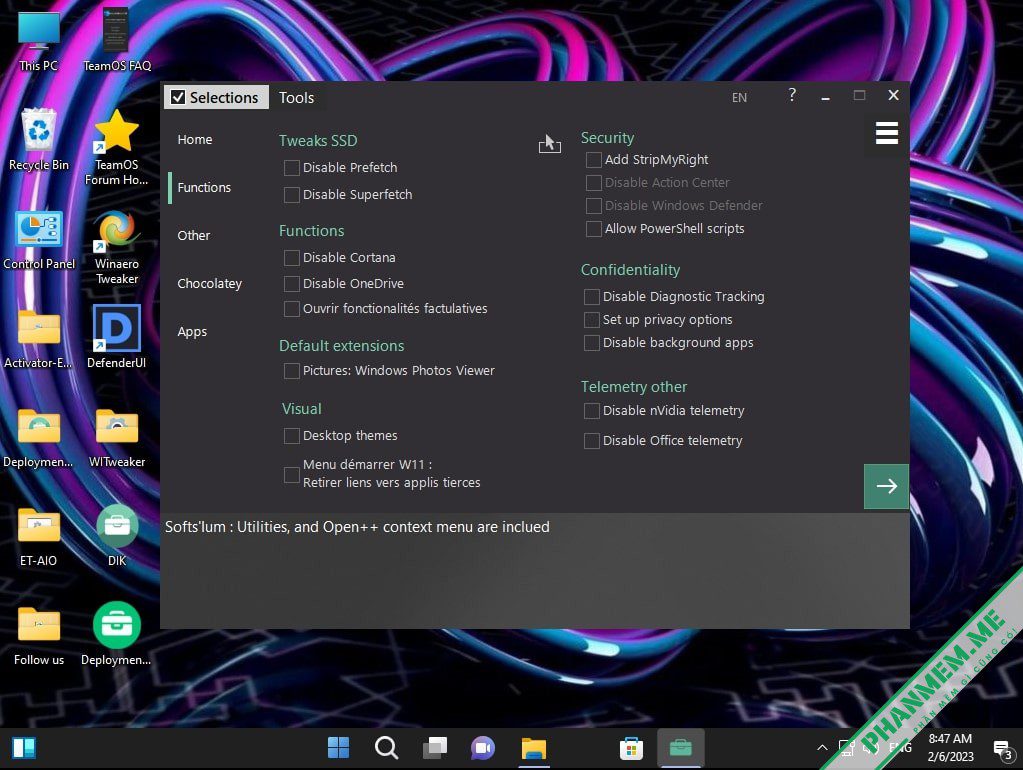Tick Disable Cortana checkbox

click(x=292, y=258)
